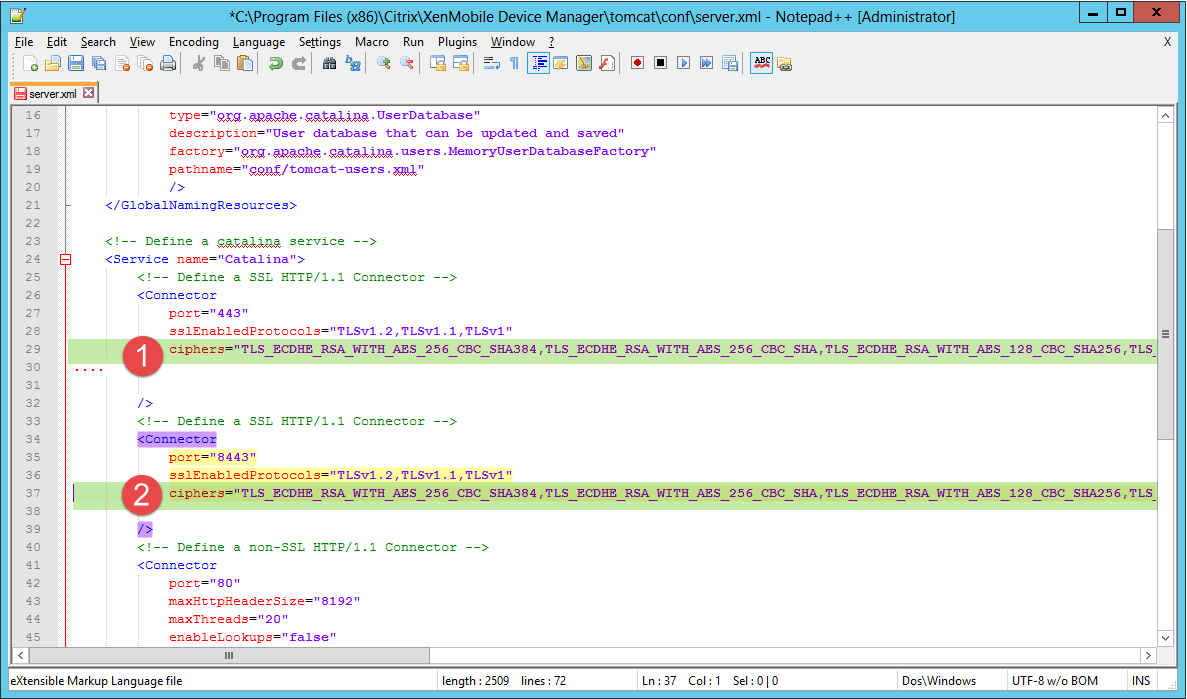Open the Macro menu
Screen dimensions: 1187x699
tap(372, 42)
